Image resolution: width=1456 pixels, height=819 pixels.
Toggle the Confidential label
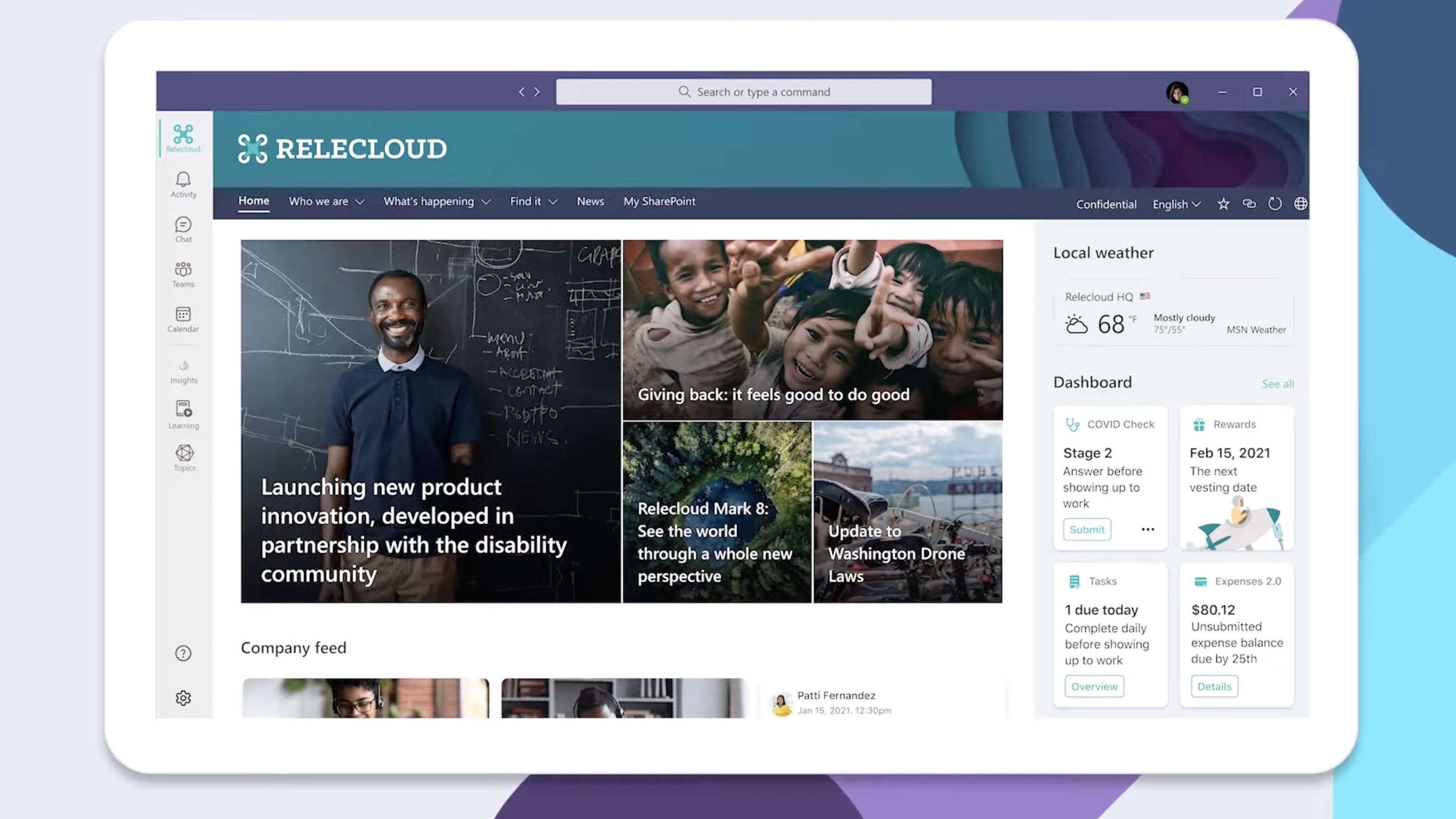coord(1106,203)
